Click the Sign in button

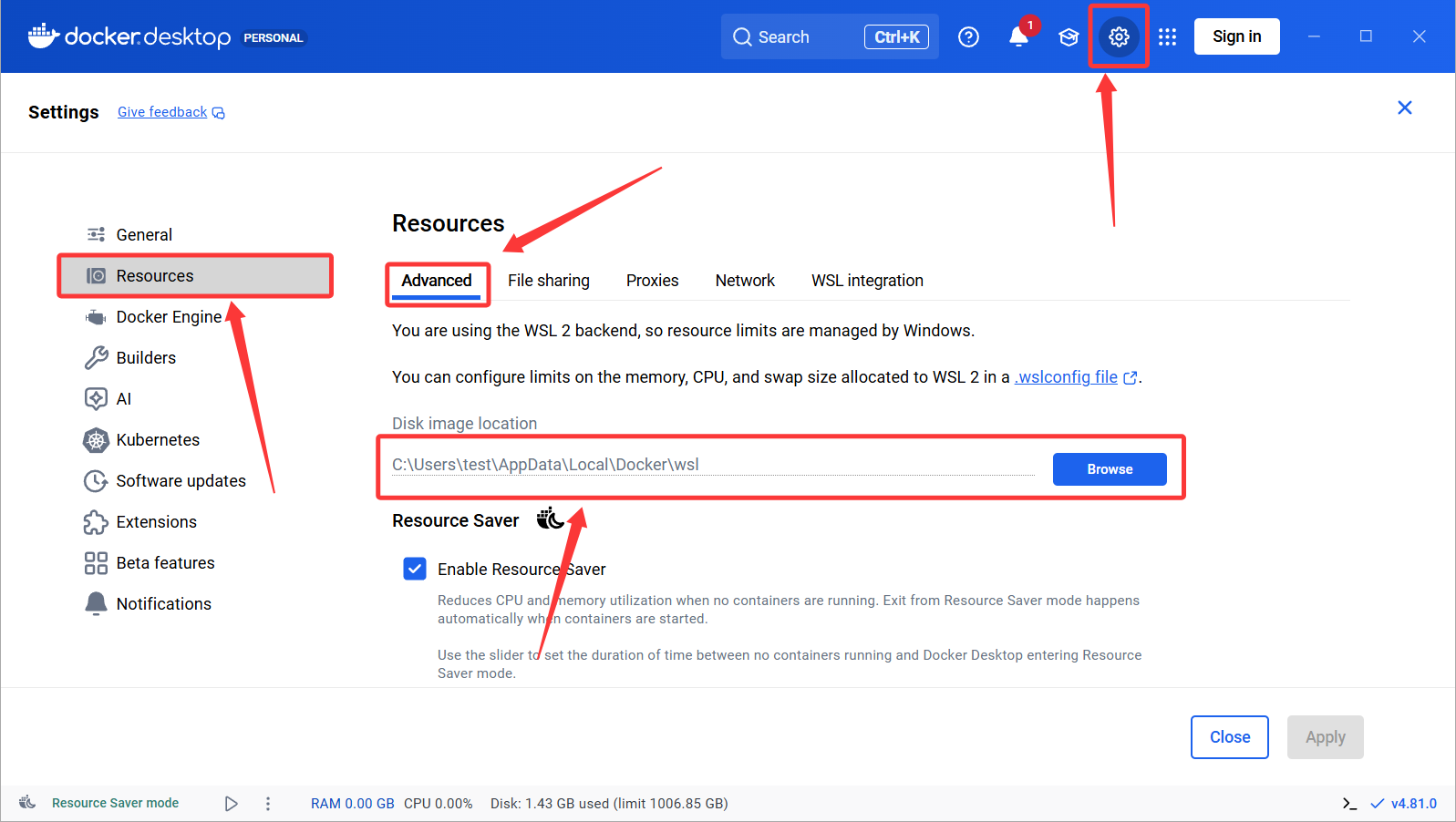coord(1237,36)
